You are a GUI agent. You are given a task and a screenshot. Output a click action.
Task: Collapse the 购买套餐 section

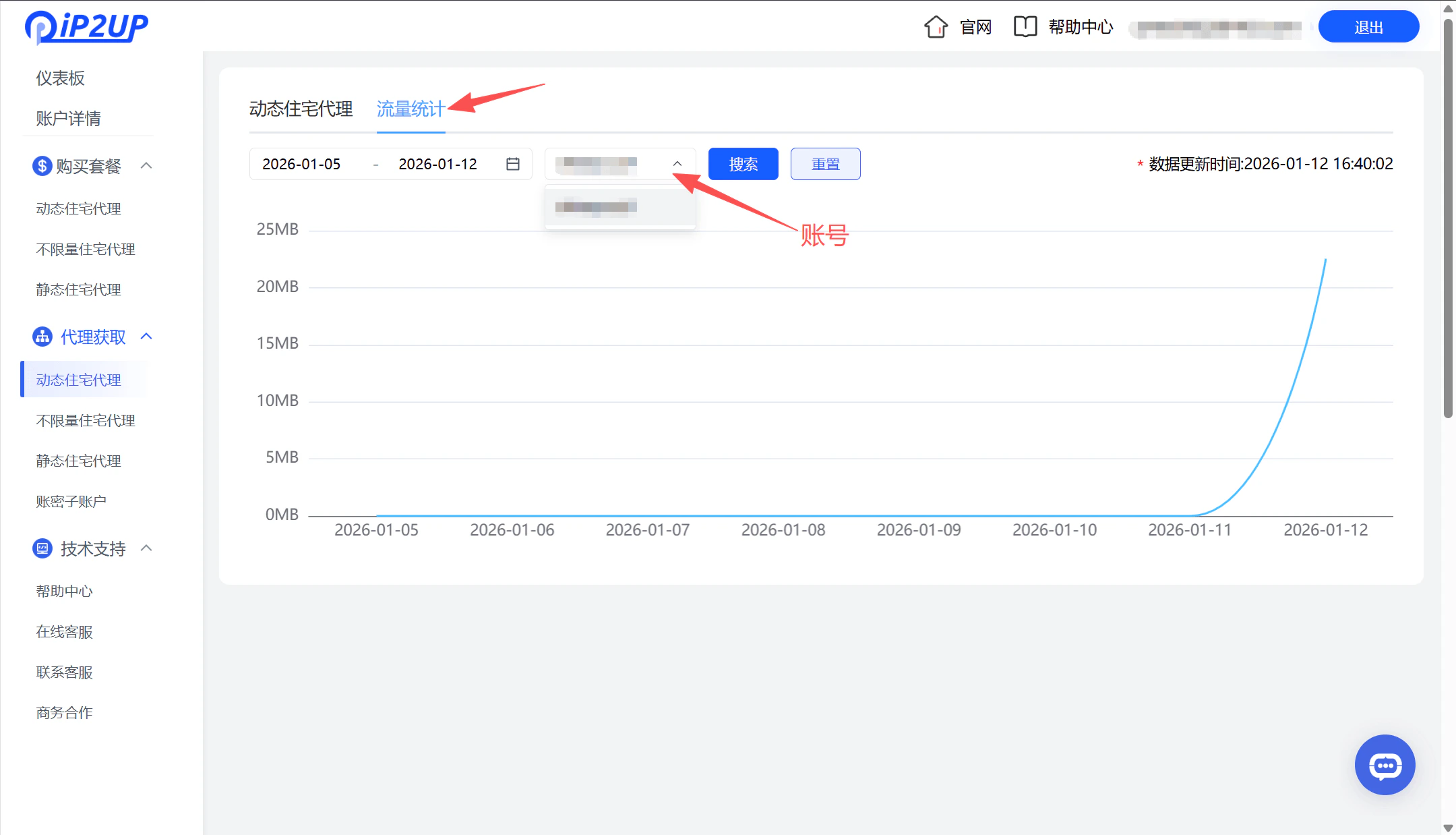pos(146,165)
